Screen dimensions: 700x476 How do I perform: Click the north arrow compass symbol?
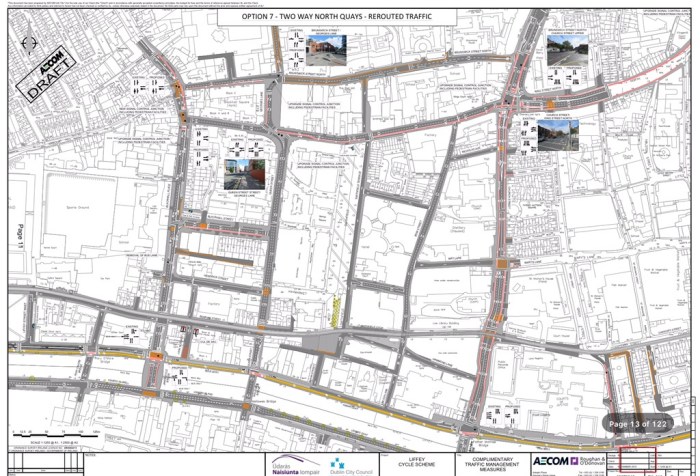tap(27, 43)
